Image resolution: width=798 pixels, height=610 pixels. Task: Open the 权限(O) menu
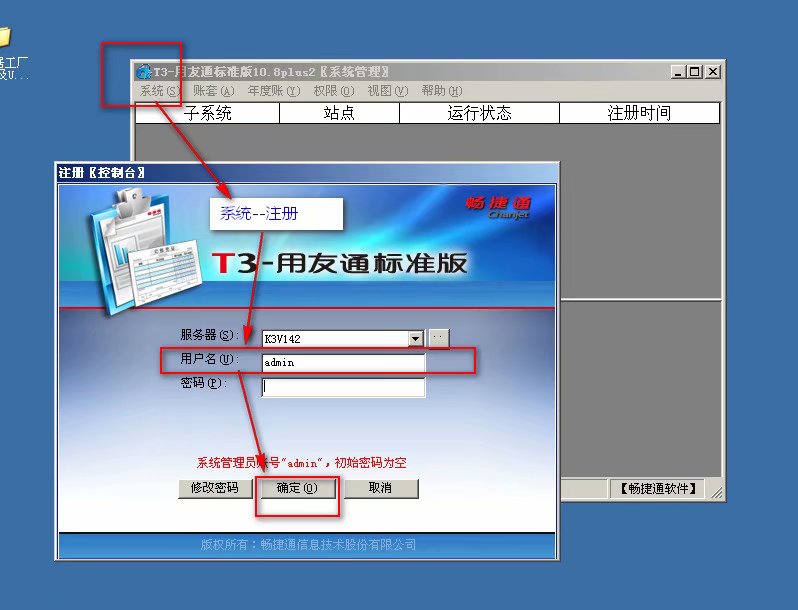click(333, 91)
